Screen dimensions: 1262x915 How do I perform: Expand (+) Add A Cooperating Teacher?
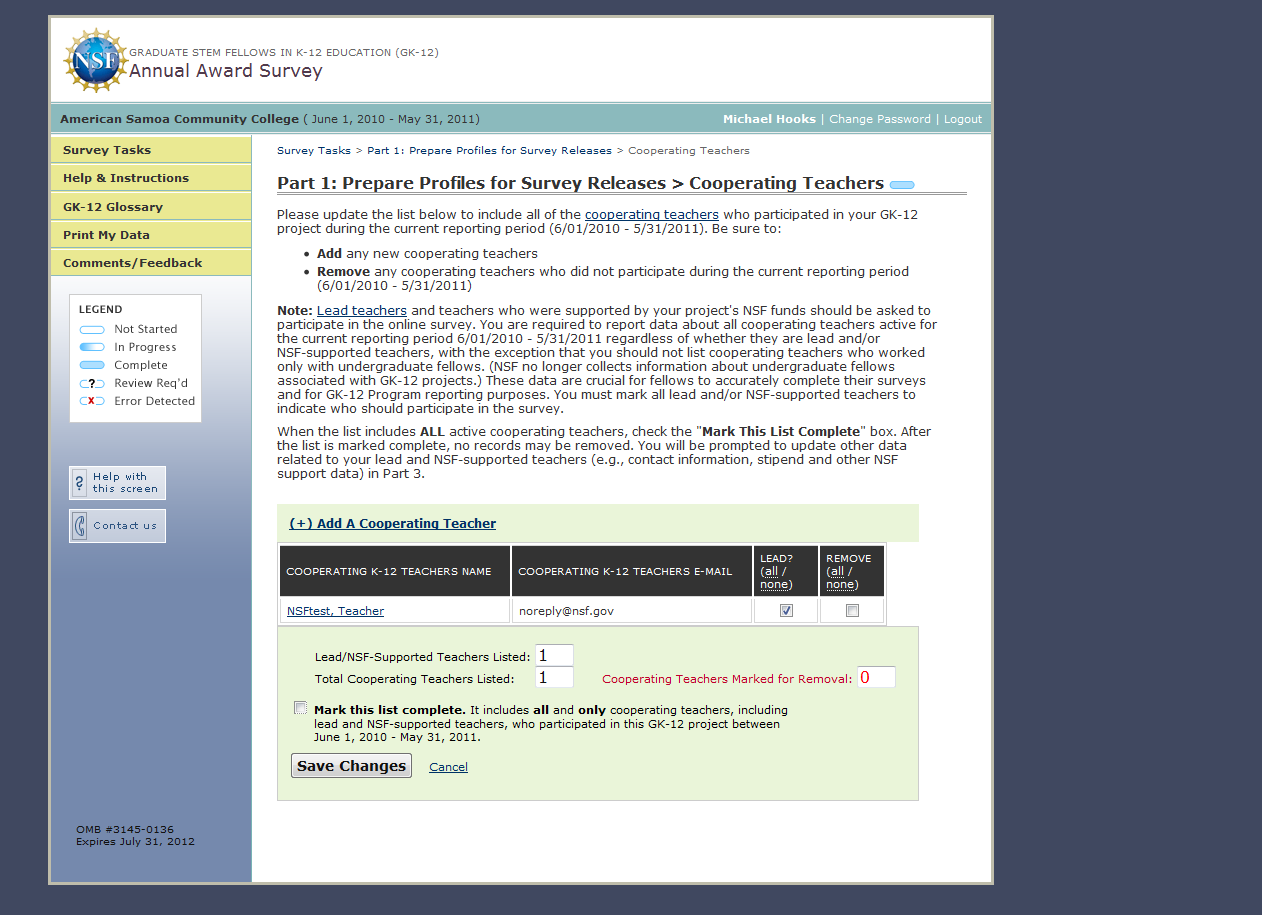[x=392, y=523]
